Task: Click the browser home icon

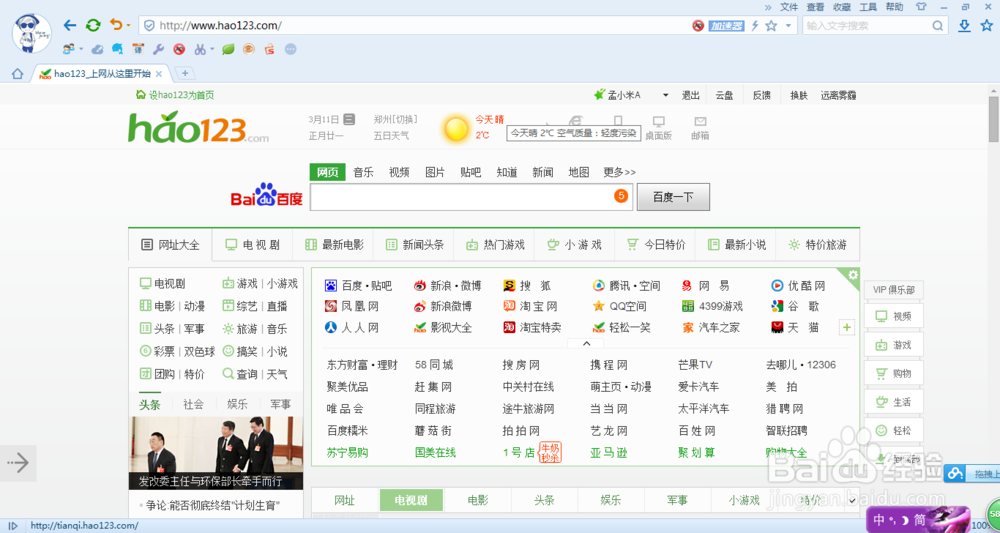Action: point(18,73)
